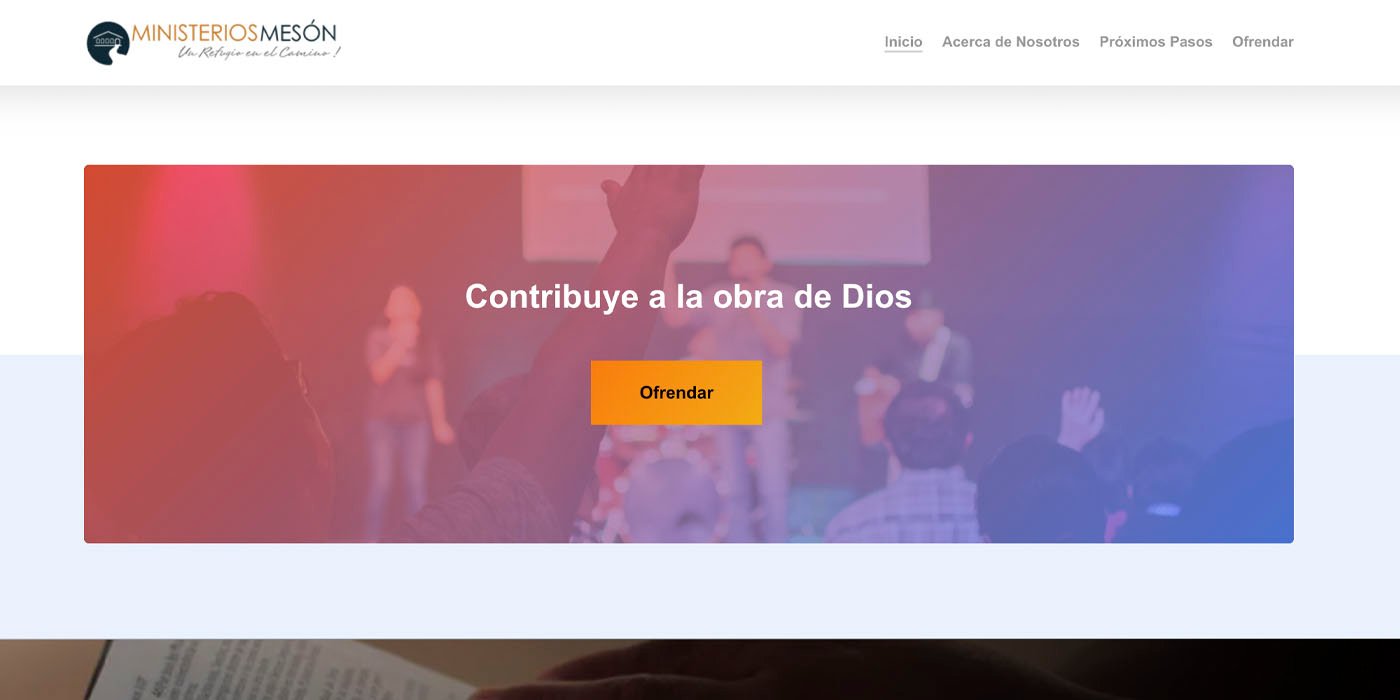Go to the Inicio page
This screenshot has width=1400, height=700.
(x=903, y=42)
